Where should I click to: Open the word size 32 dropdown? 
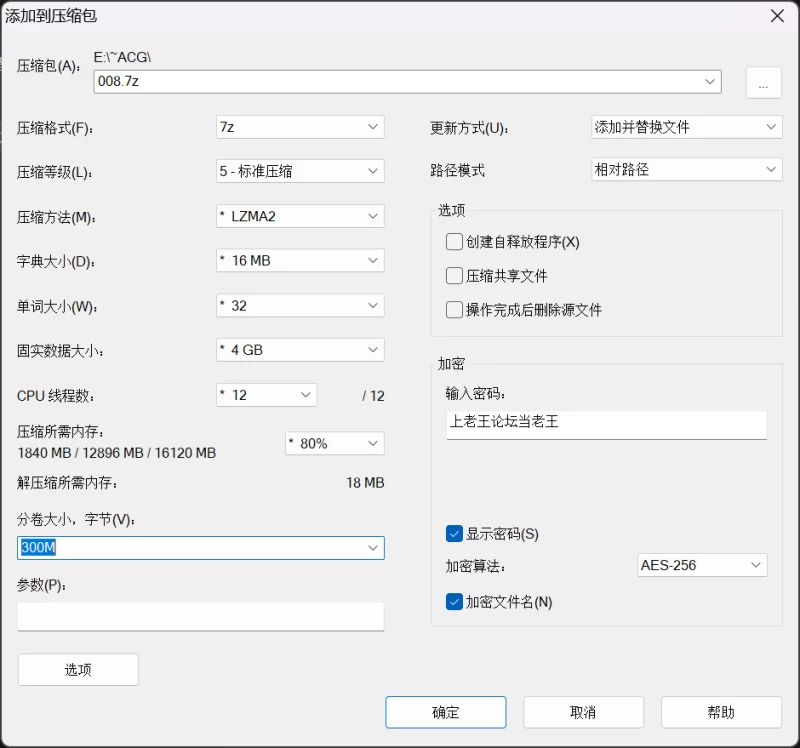point(300,306)
